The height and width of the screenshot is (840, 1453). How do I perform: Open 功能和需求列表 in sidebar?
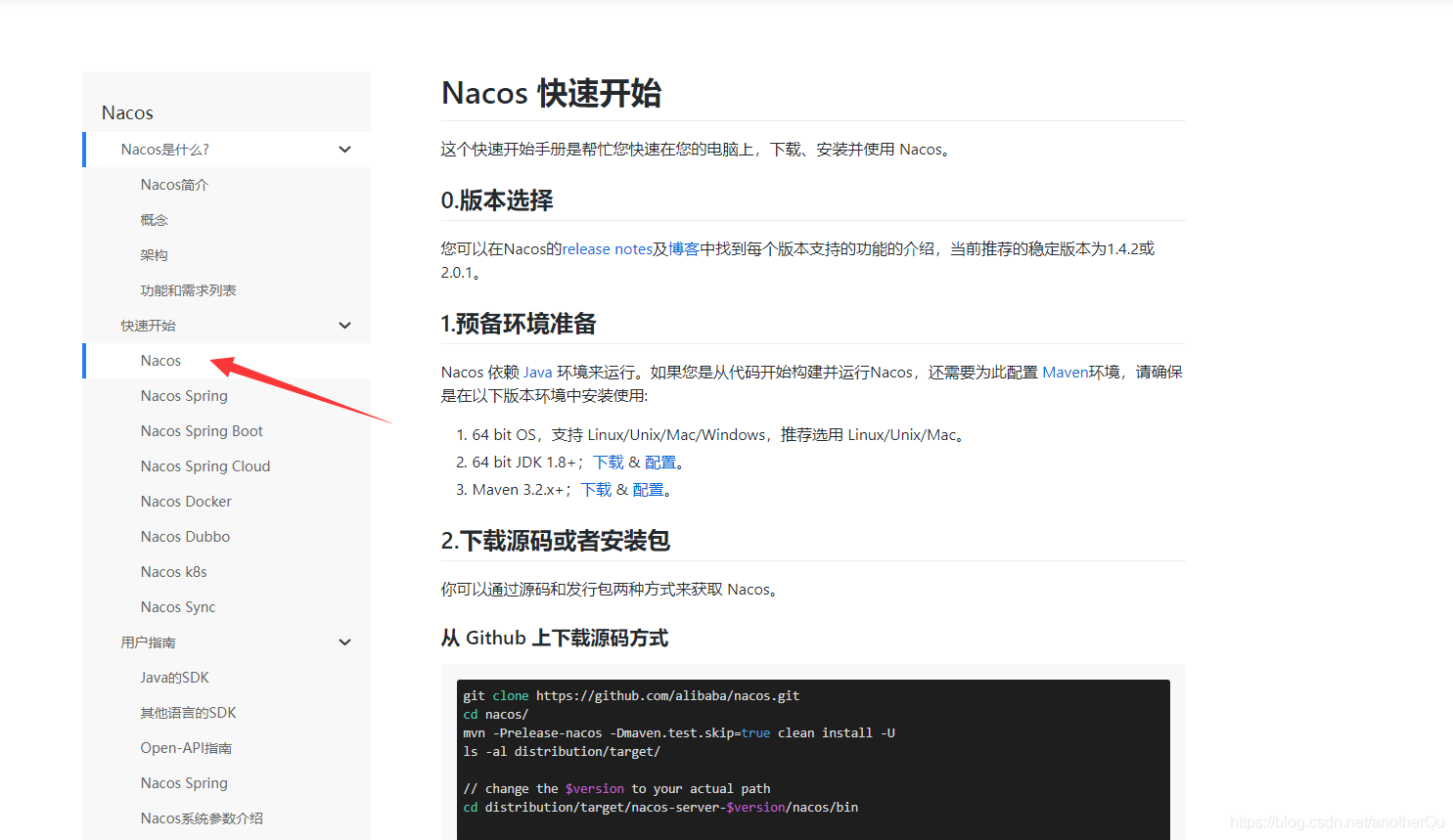tap(189, 290)
